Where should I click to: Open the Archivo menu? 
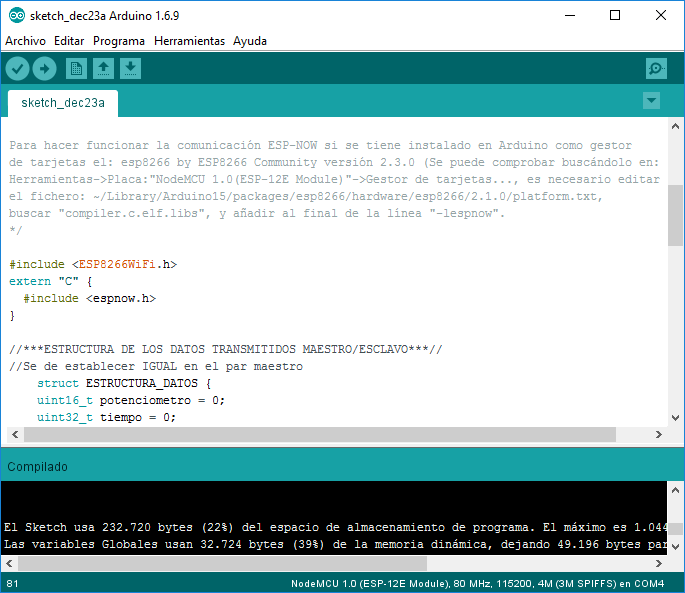[x=25, y=41]
